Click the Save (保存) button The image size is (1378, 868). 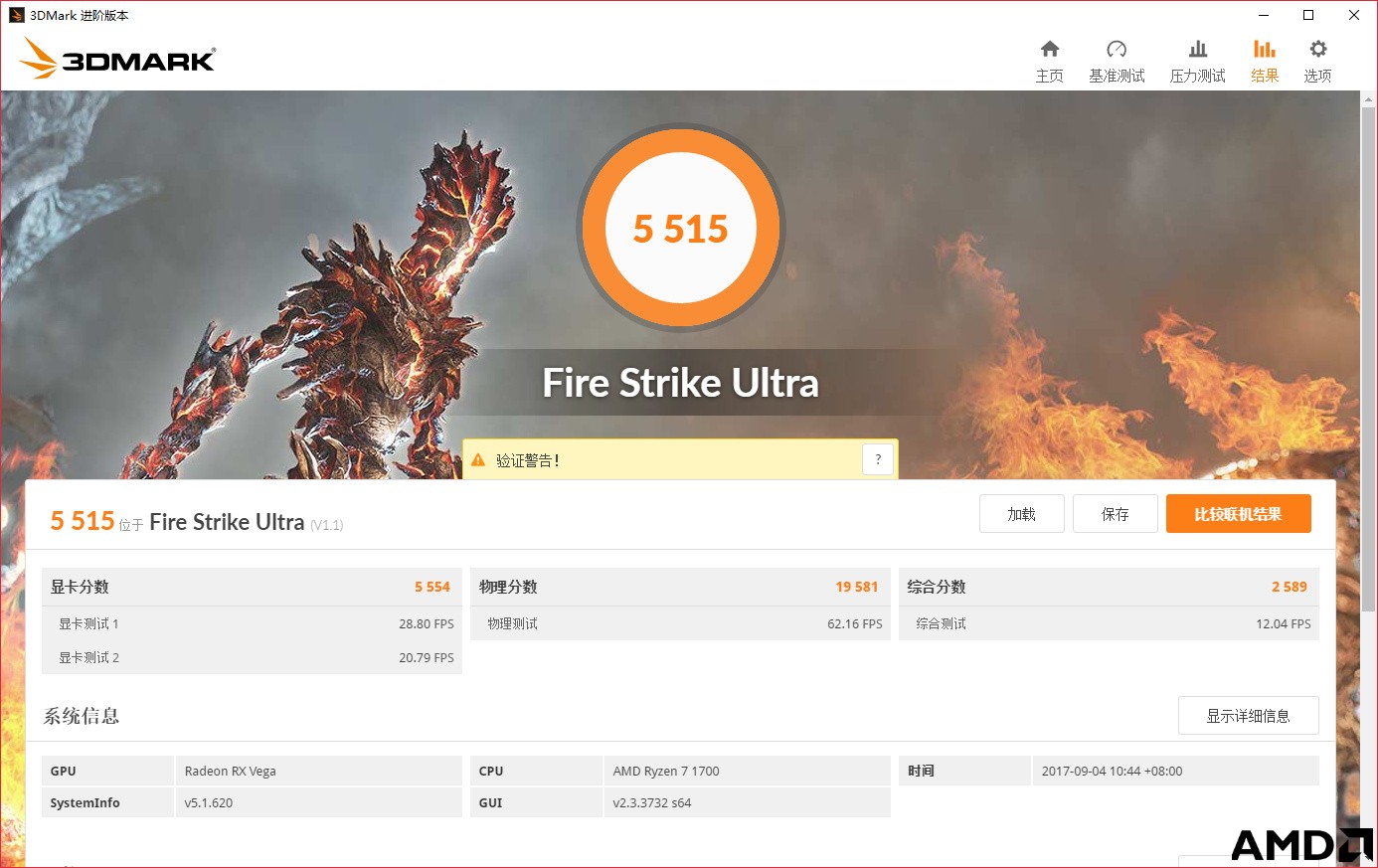pyautogui.click(x=1116, y=514)
